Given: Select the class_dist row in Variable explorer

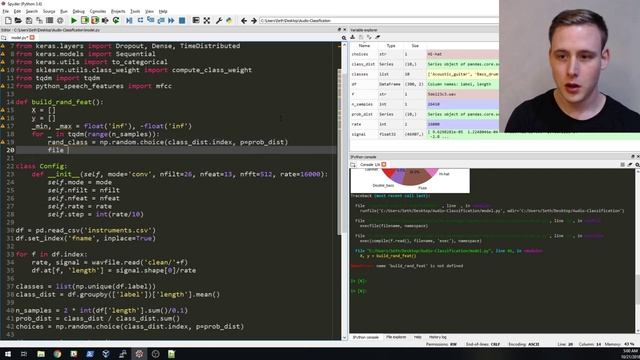Looking at the screenshot, I should click(x=424, y=64).
